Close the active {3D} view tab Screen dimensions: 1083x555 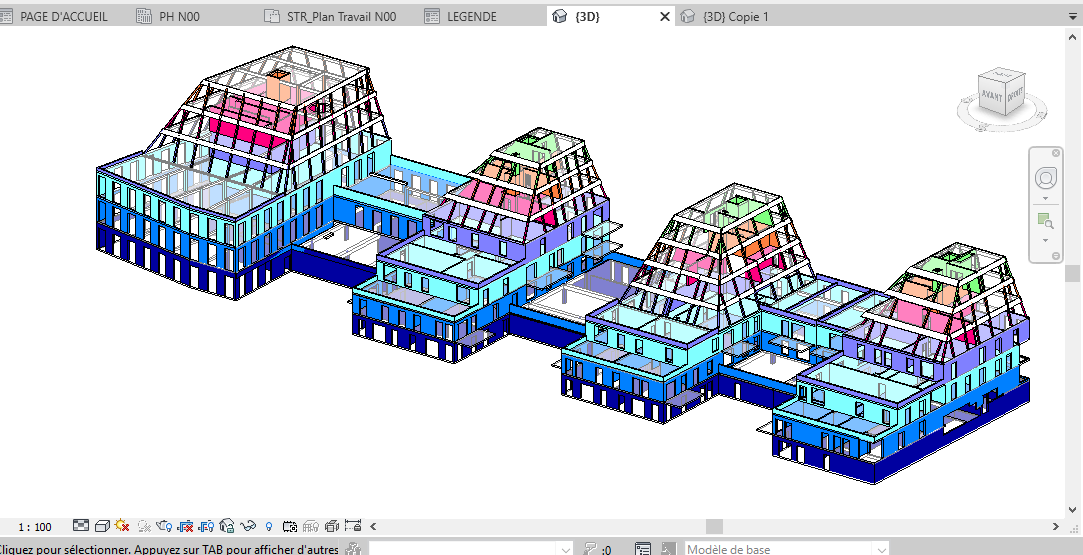tap(664, 17)
